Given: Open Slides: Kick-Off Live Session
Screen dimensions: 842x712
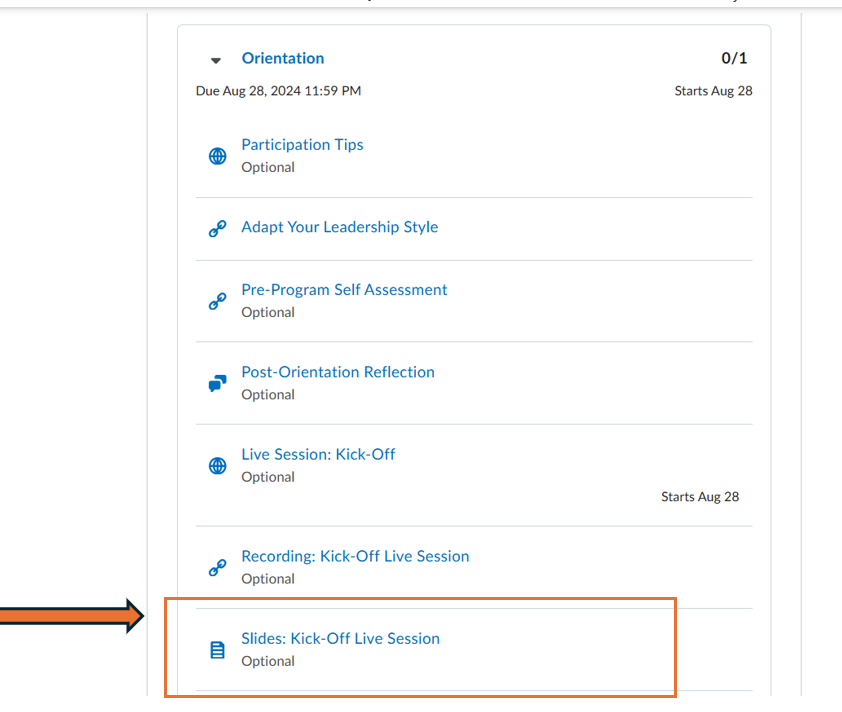Looking at the screenshot, I should pos(340,638).
